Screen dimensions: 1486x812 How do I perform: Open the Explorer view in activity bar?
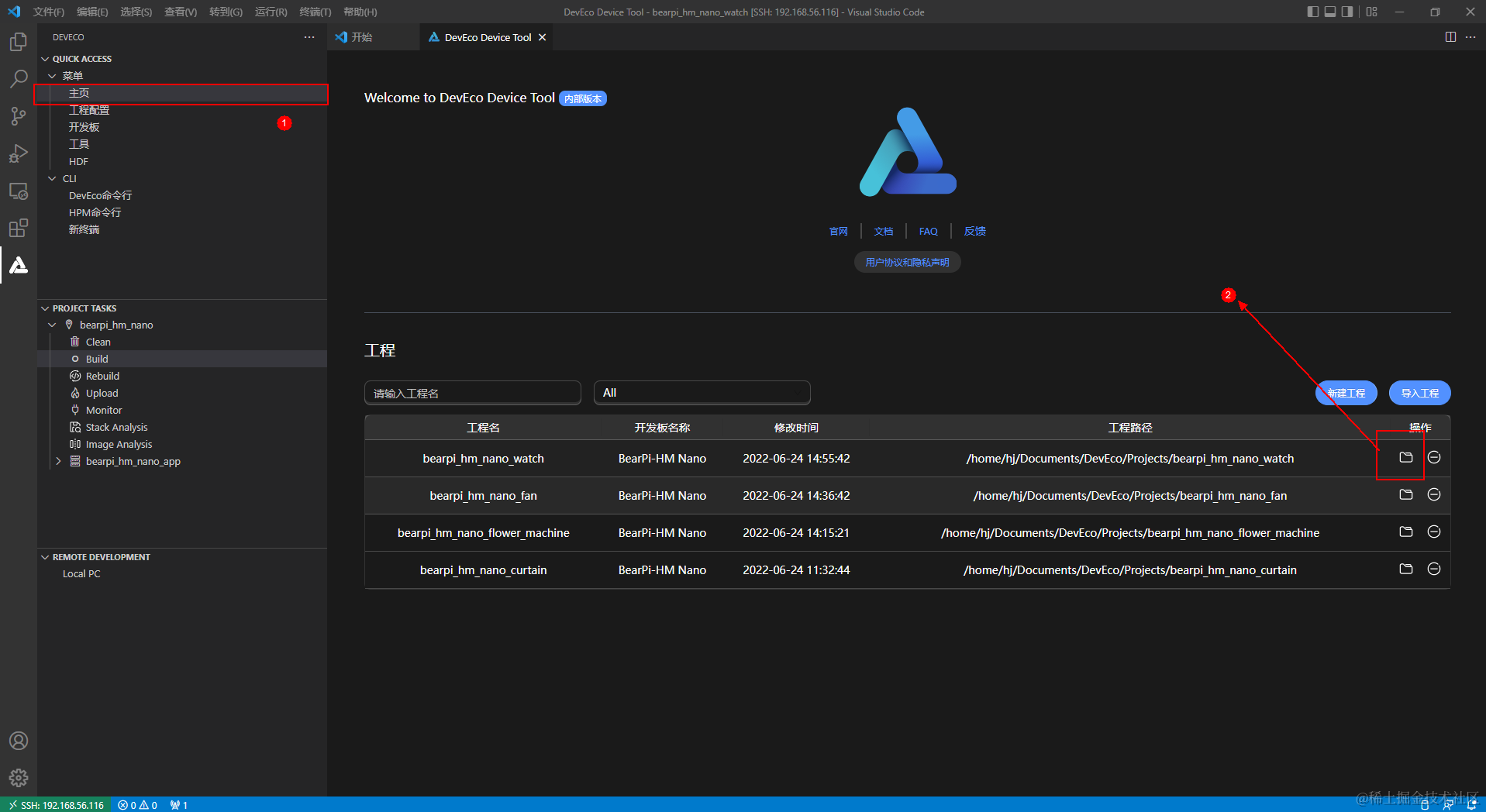tap(19, 41)
